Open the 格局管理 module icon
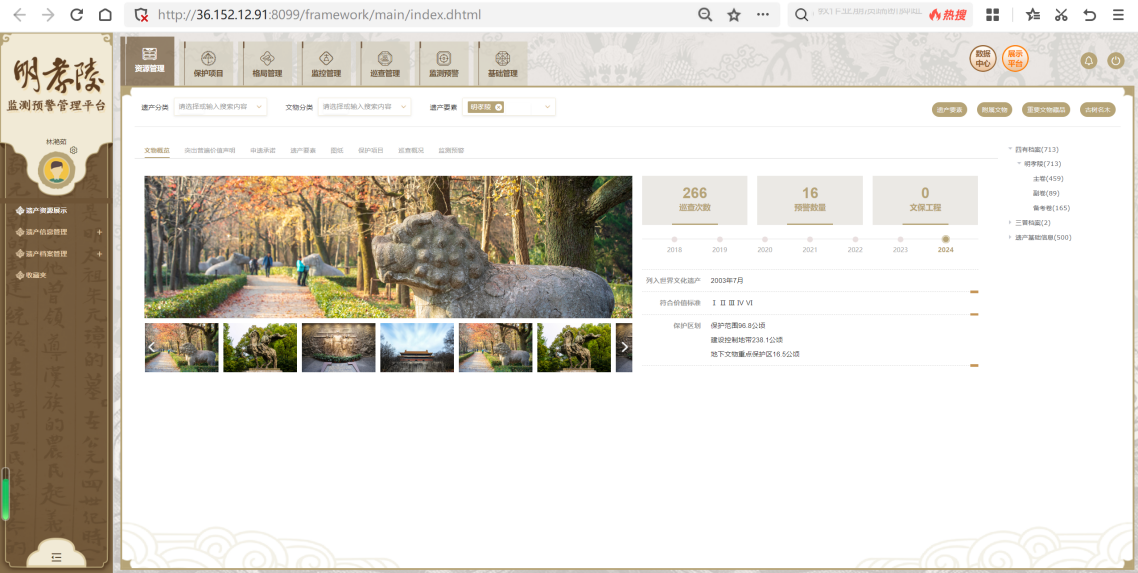 (267, 62)
